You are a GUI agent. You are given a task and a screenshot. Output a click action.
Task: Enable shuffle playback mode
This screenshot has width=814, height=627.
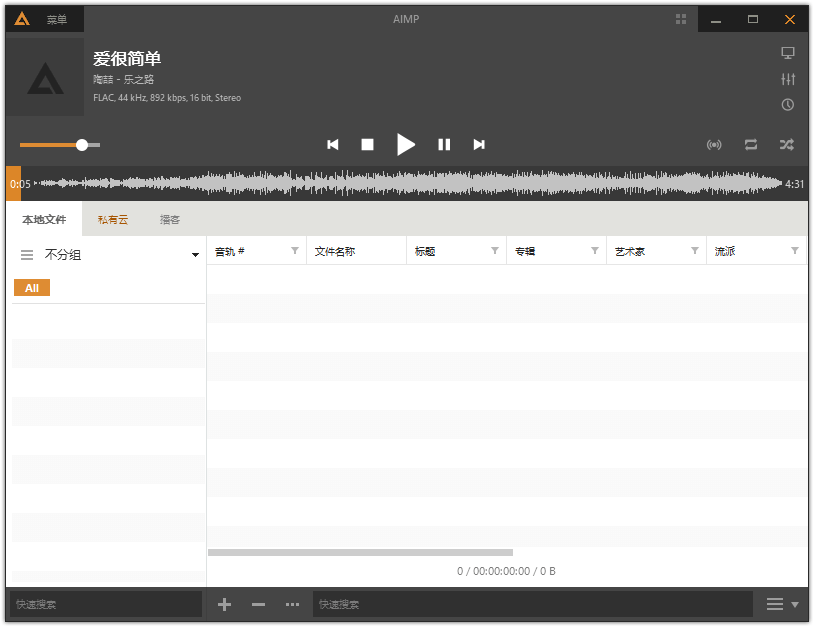click(786, 144)
